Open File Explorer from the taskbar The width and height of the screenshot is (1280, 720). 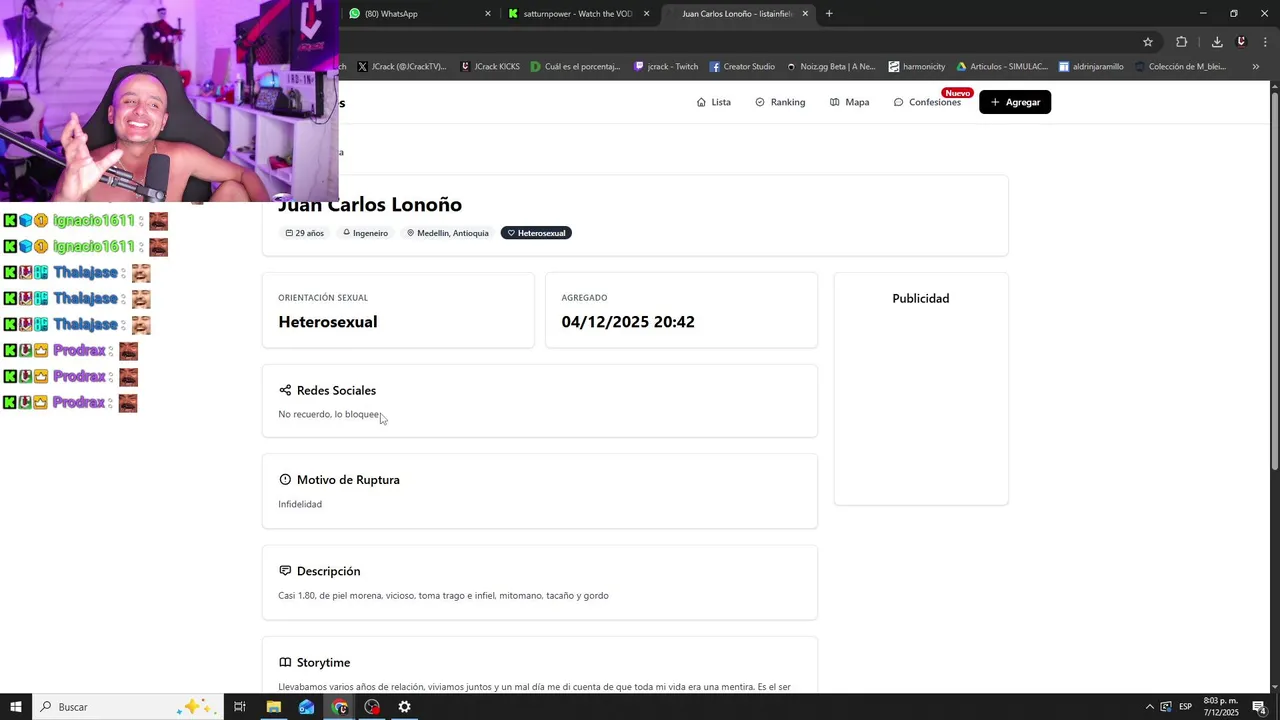[273, 707]
